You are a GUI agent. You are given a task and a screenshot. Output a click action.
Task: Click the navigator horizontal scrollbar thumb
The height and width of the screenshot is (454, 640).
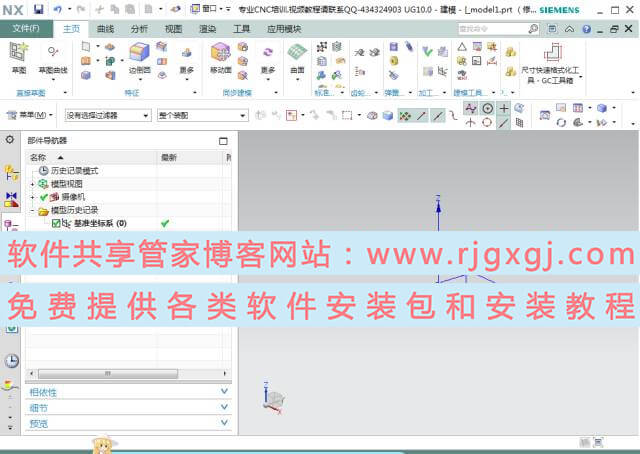click(108, 373)
